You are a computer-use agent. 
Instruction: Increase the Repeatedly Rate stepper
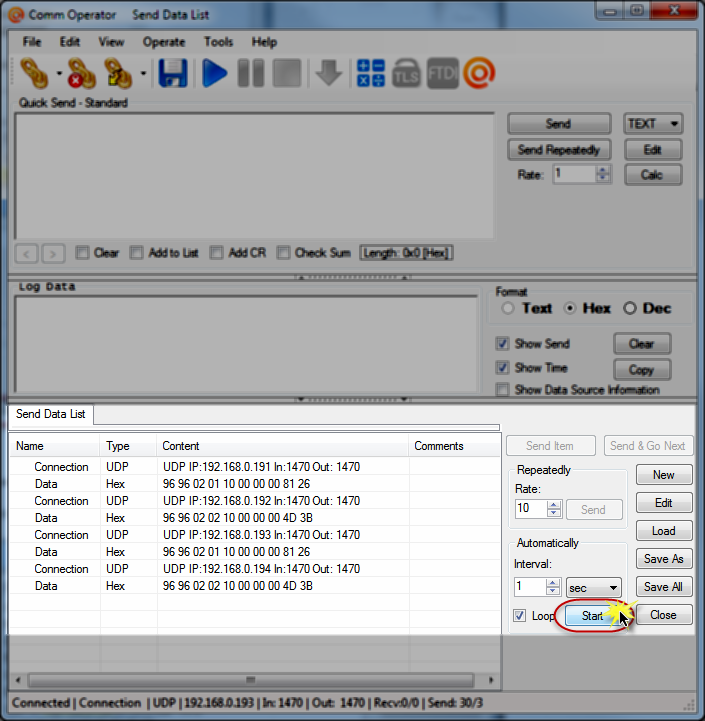(554, 504)
